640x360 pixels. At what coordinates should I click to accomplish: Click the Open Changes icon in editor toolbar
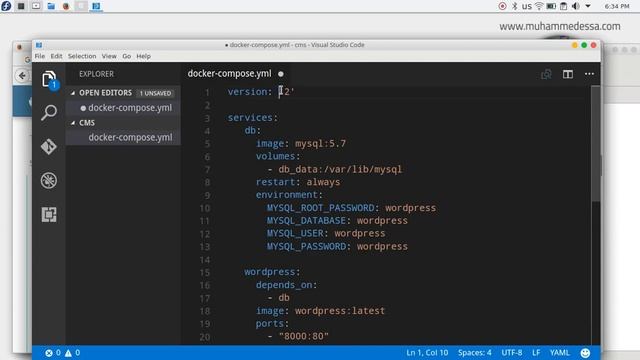click(546, 74)
